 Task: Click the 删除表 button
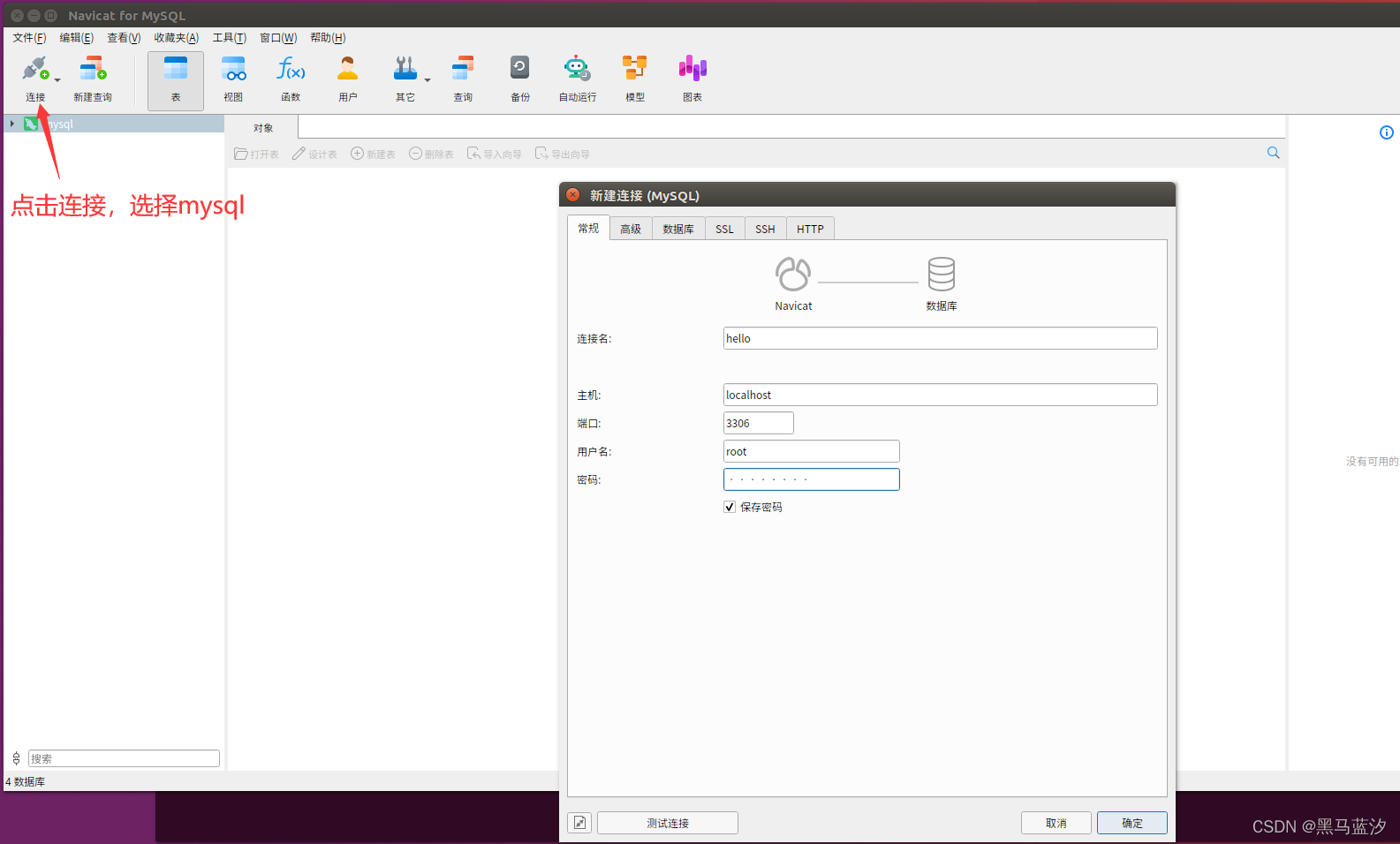(x=431, y=154)
